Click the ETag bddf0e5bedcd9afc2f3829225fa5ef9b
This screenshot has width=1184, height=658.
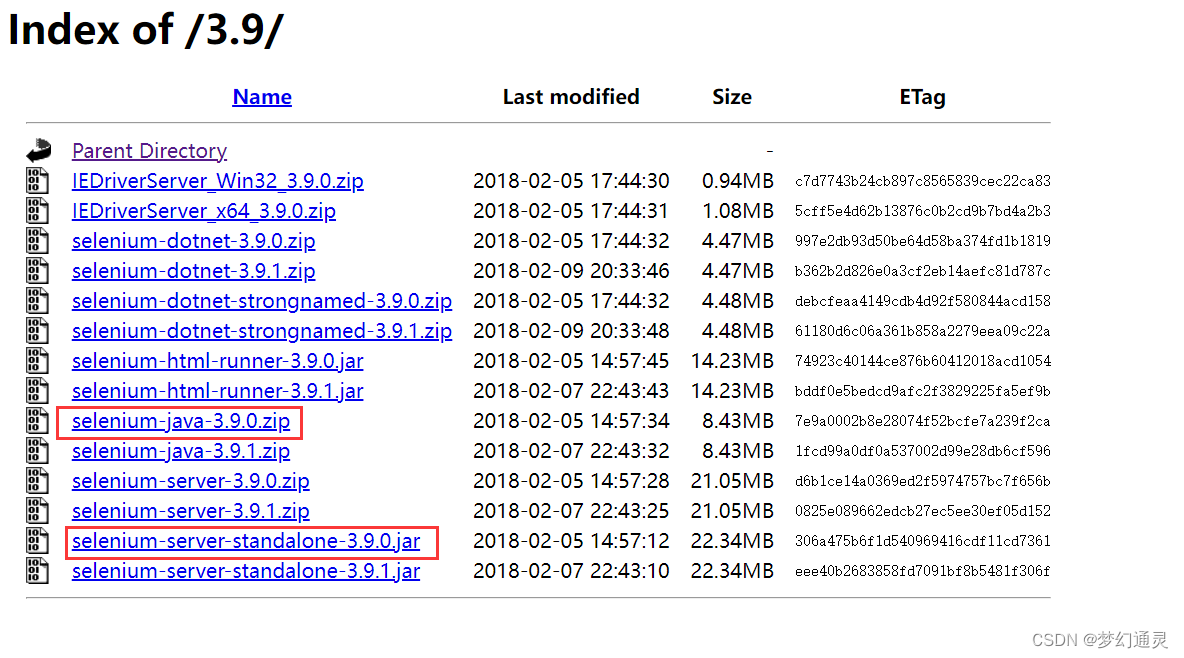923,391
